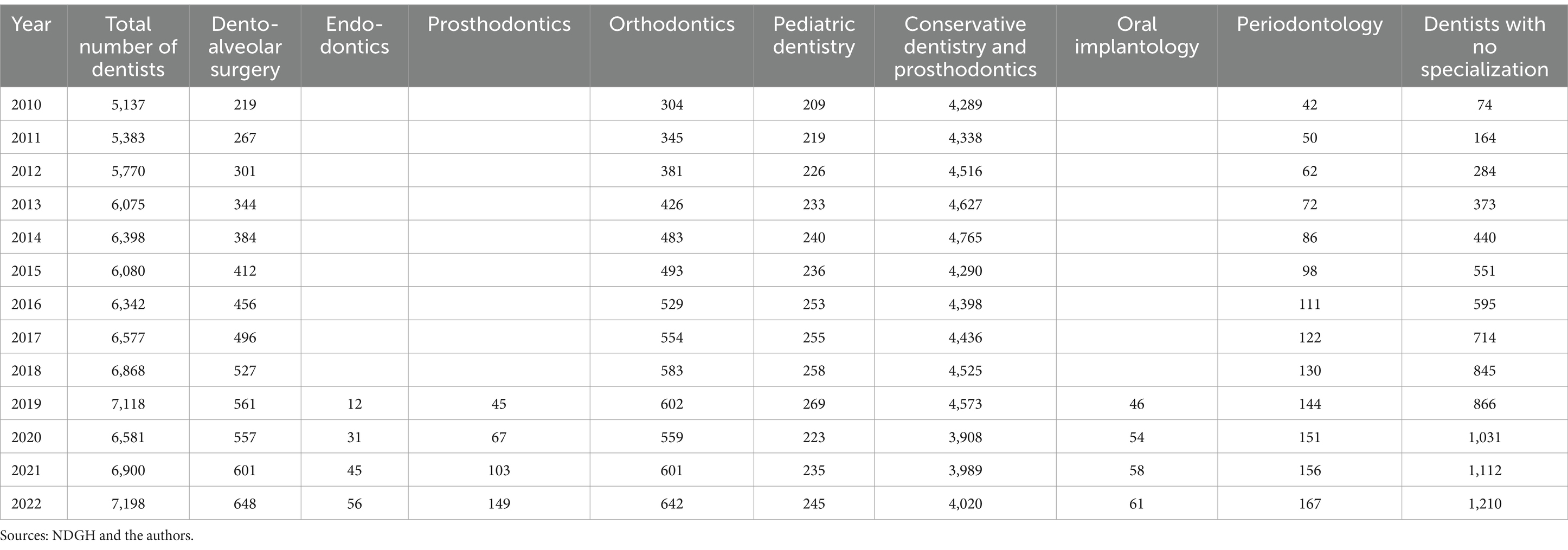The width and height of the screenshot is (1568, 550).
Task: Select the Periodontology column header
Action: [1309, 24]
